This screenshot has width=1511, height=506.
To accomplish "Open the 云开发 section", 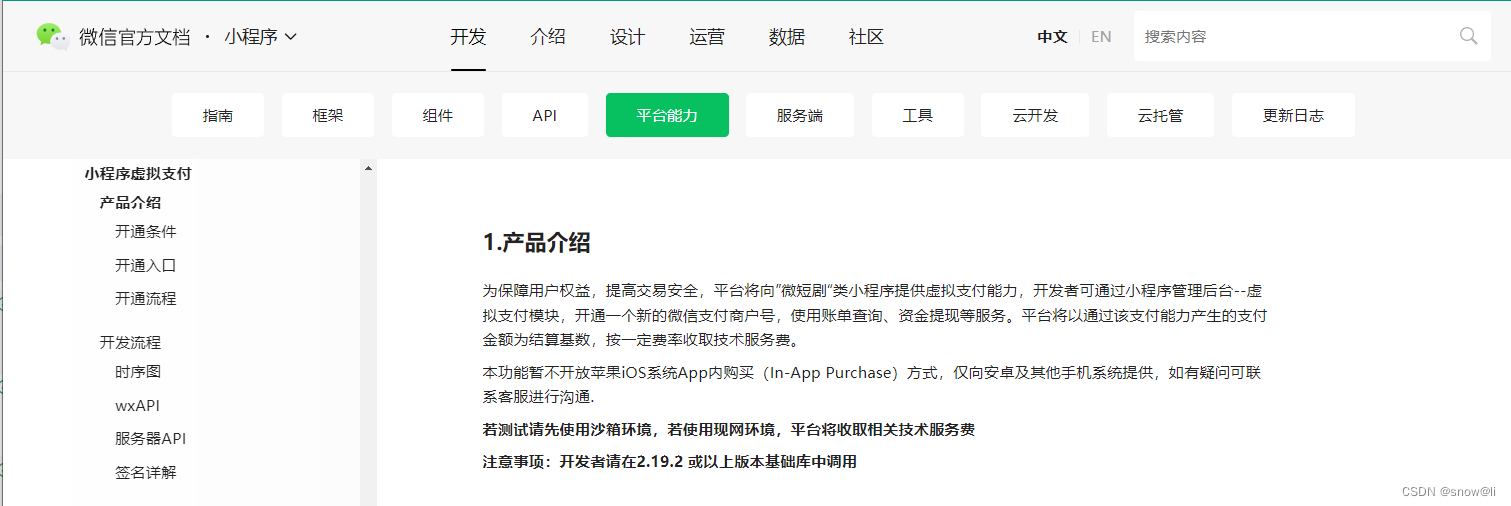I will [1035, 115].
